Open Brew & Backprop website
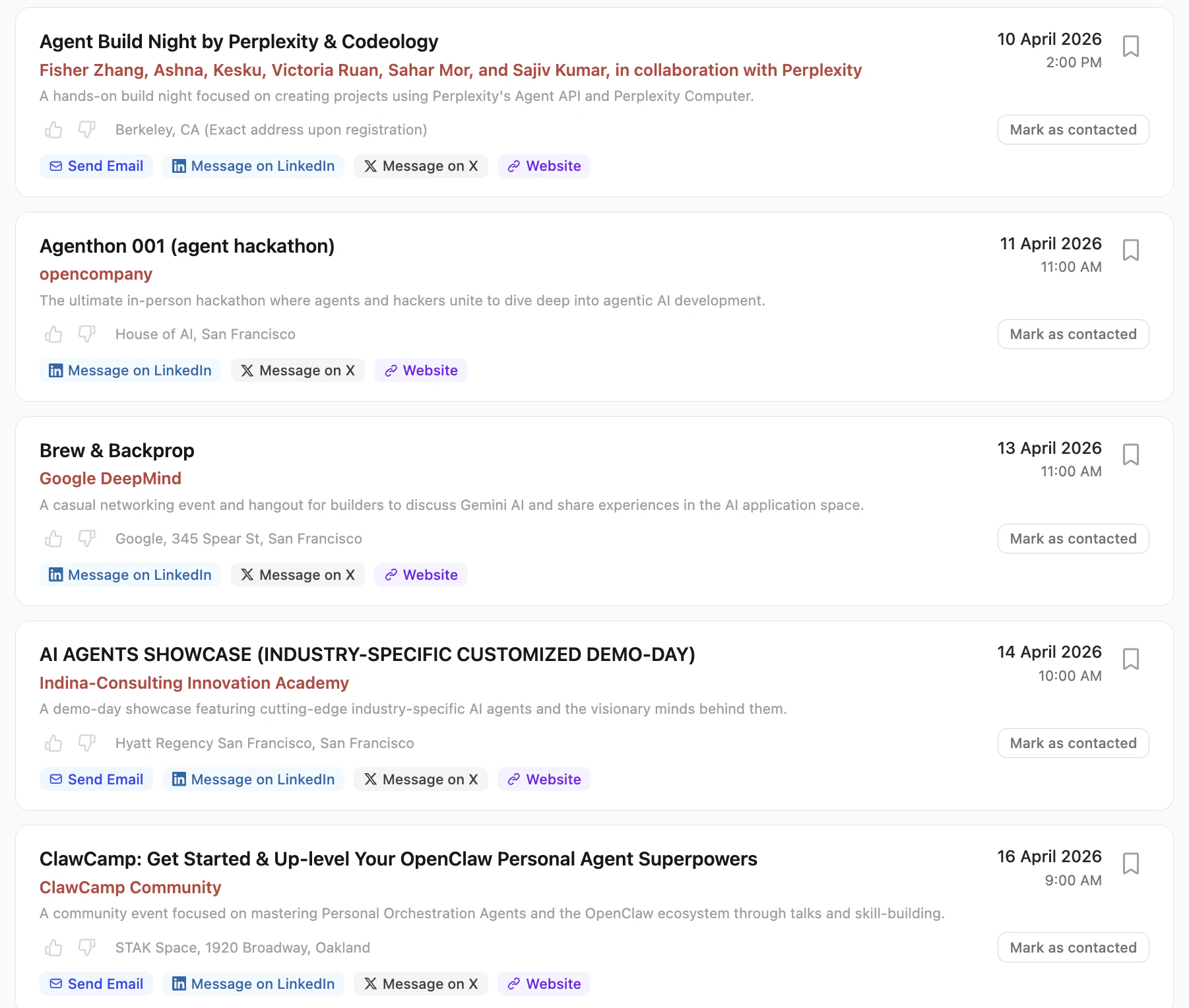This screenshot has height=1008, width=1189. point(421,575)
